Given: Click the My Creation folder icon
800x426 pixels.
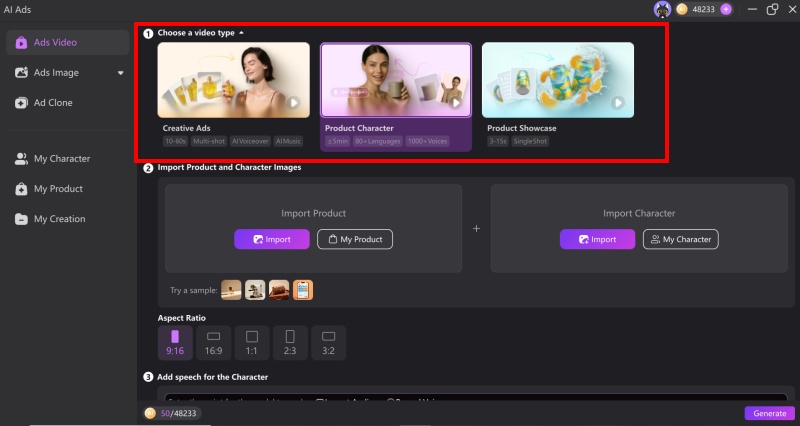Looking at the screenshot, I should (x=21, y=219).
